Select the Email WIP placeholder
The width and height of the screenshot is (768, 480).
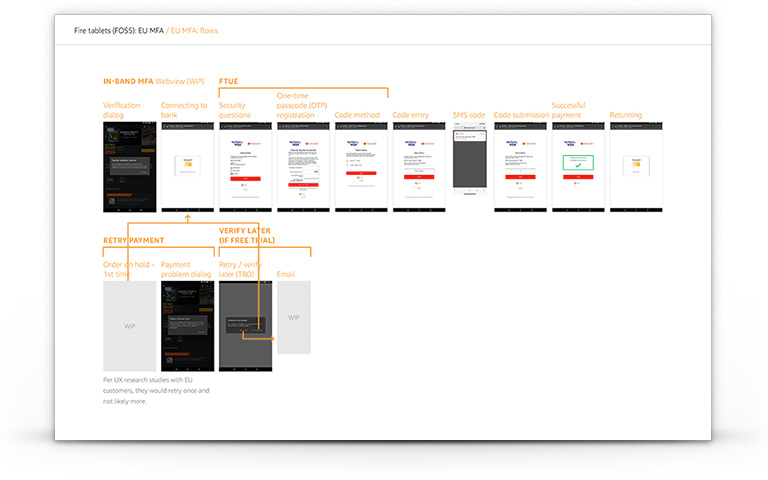[294, 317]
